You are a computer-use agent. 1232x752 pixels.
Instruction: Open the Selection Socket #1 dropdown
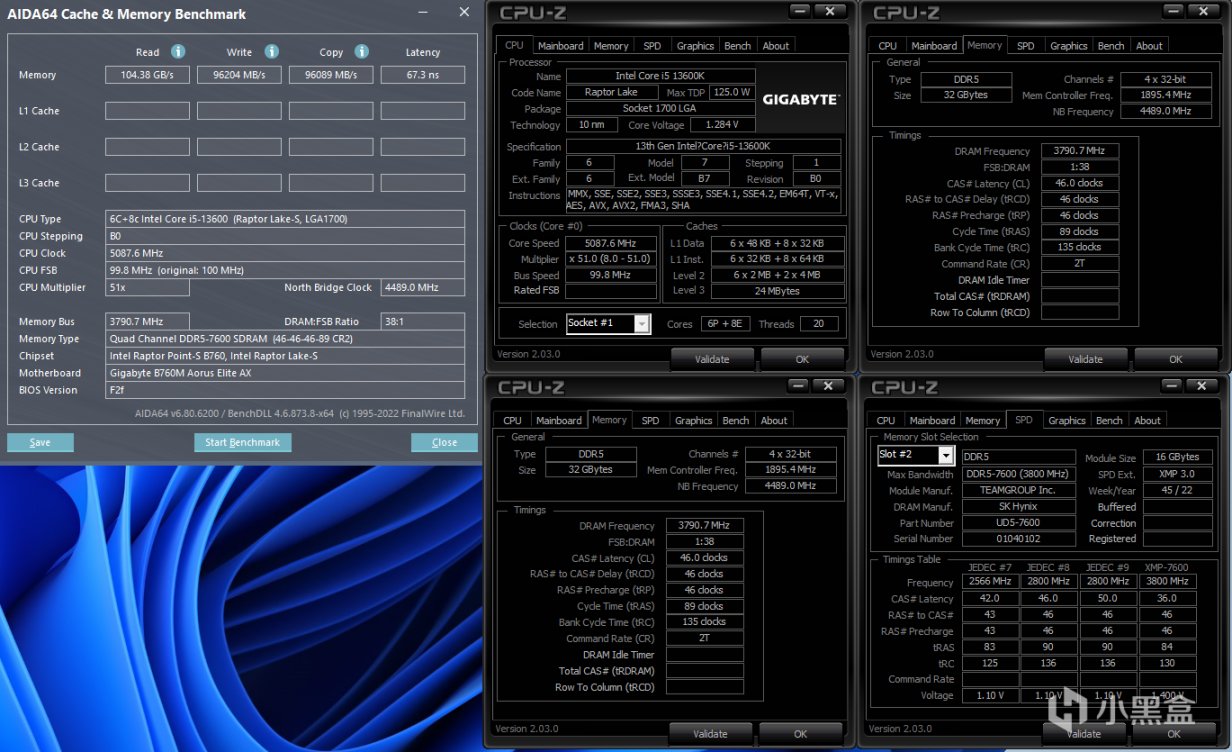(641, 323)
